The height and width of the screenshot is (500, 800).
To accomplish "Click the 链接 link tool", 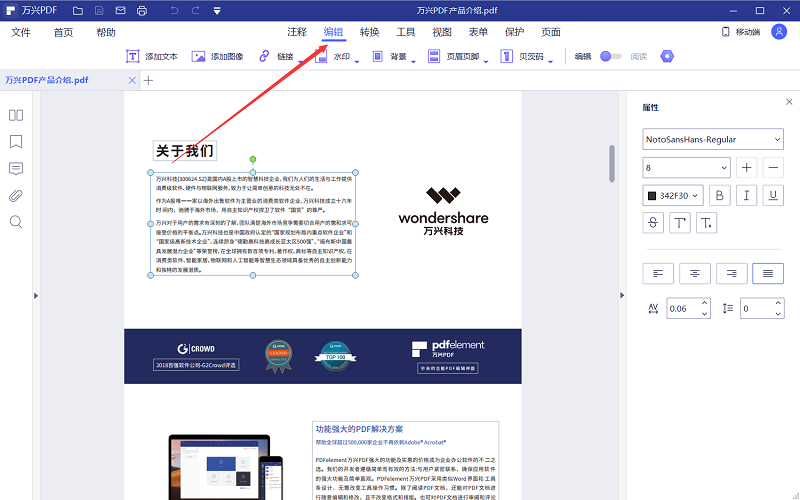I will click(277, 56).
